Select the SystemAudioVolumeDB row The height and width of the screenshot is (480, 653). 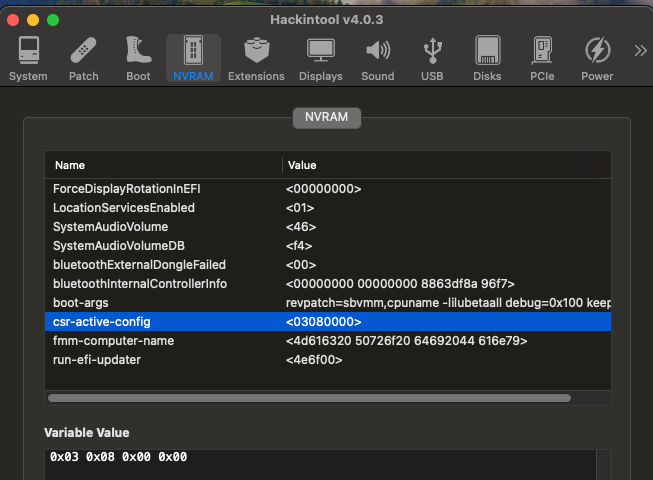[x=328, y=246]
